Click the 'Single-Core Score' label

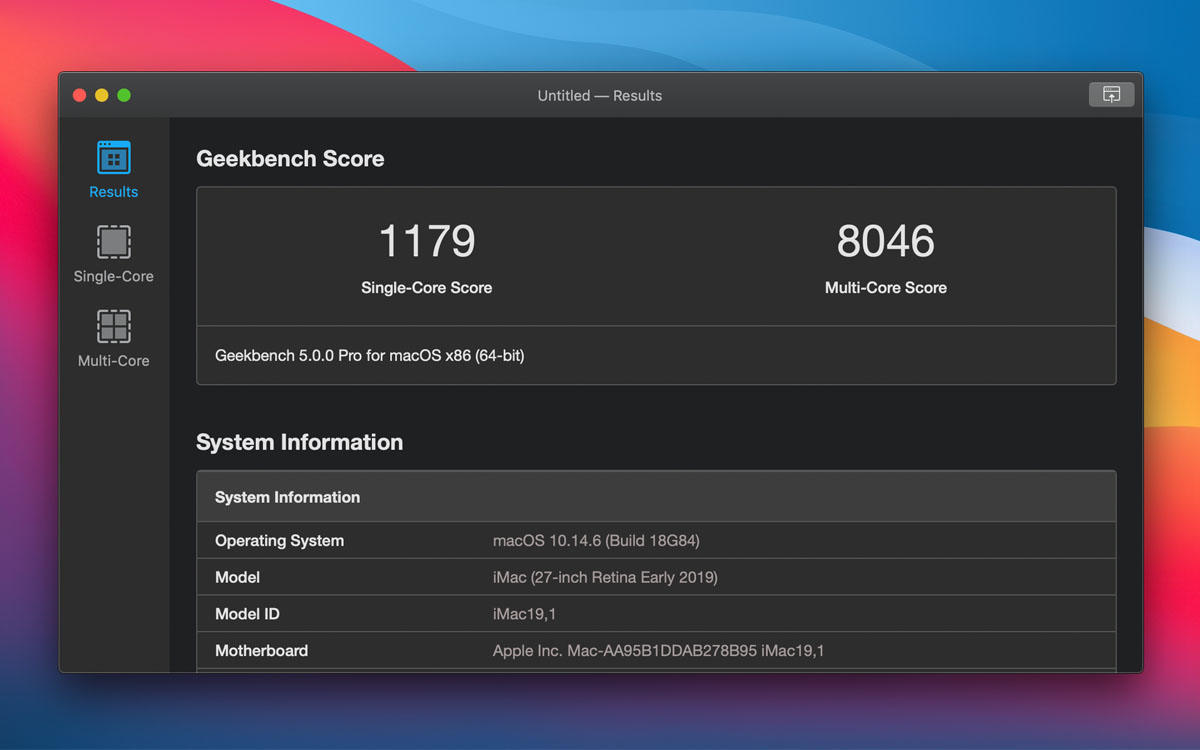click(x=427, y=288)
